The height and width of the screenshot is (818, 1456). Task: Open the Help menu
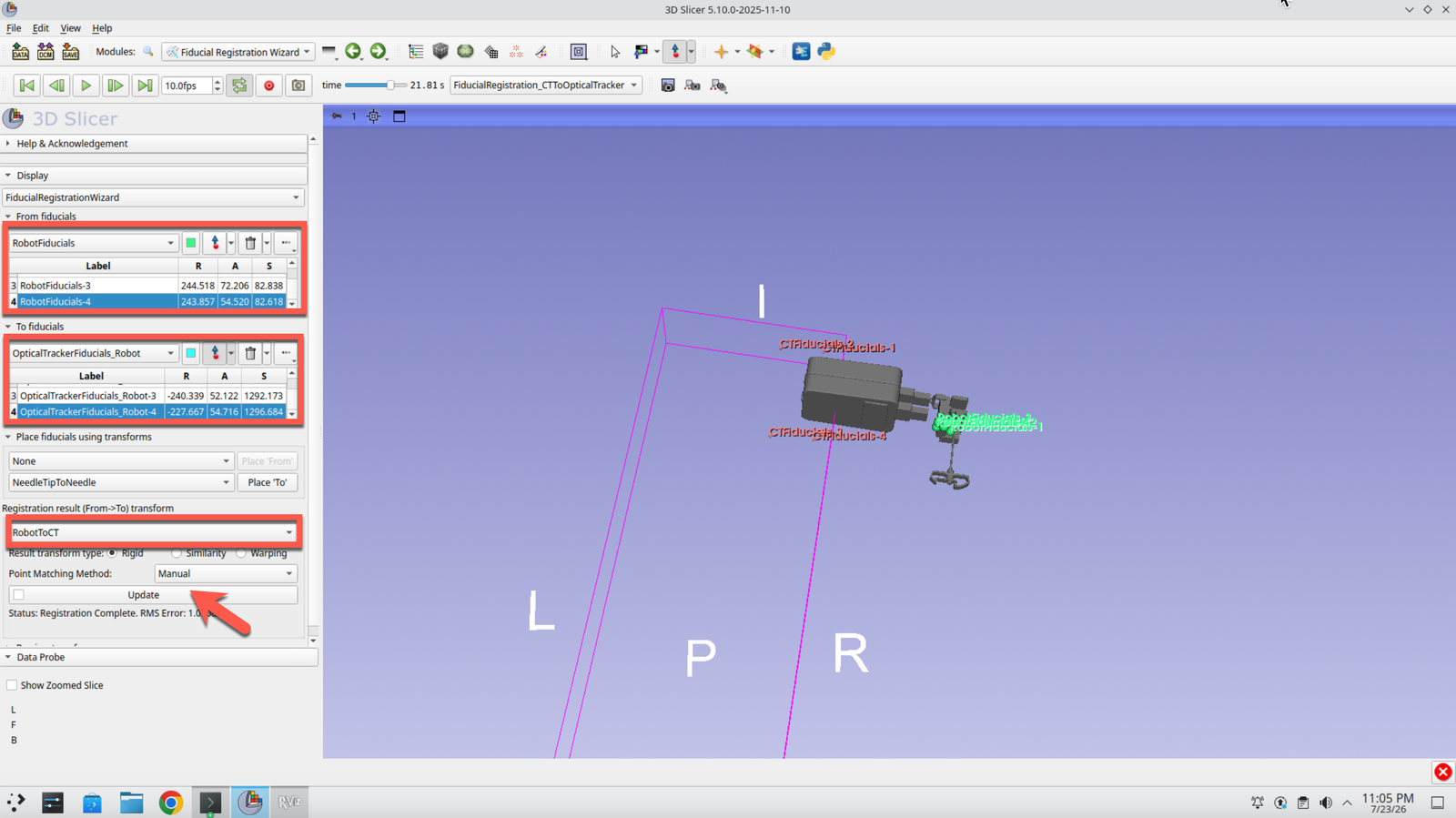(x=102, y=28)
